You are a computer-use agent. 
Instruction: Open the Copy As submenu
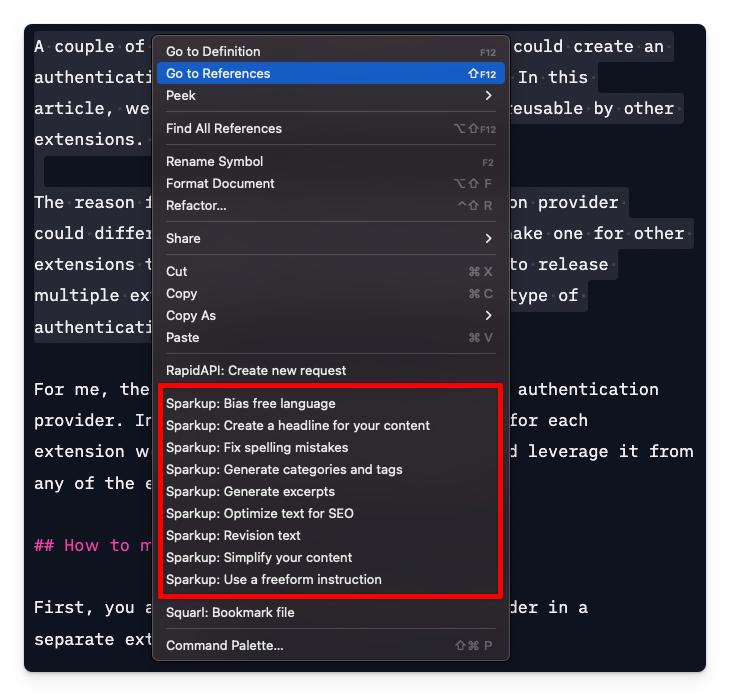(331, 315)
